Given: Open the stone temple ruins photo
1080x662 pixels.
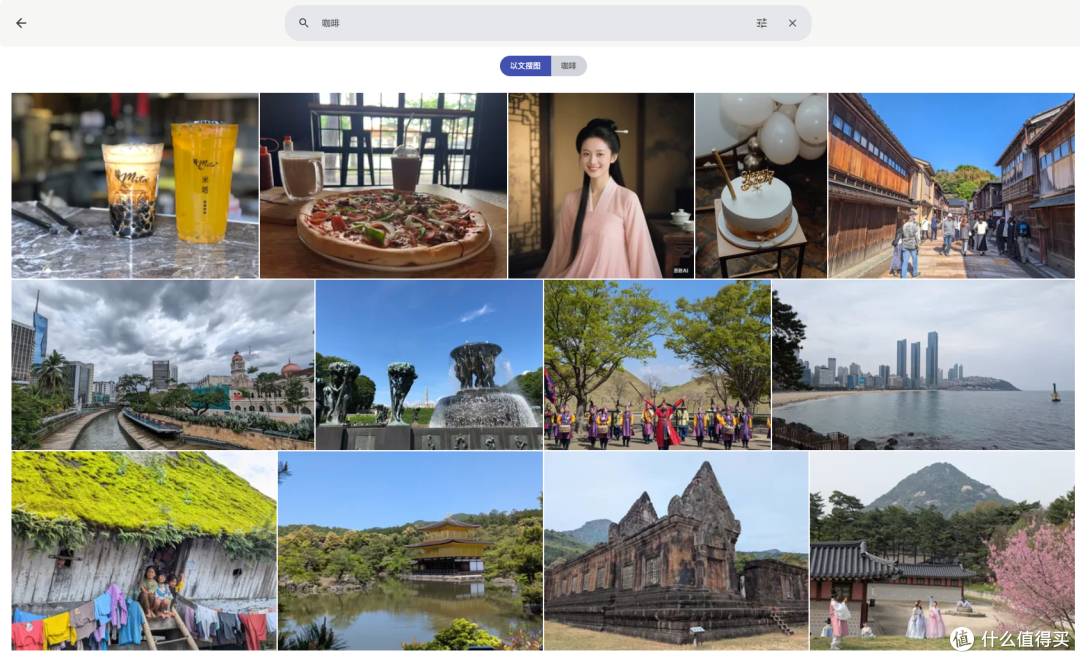Looking at the screenshot, I should pos(676,550).
